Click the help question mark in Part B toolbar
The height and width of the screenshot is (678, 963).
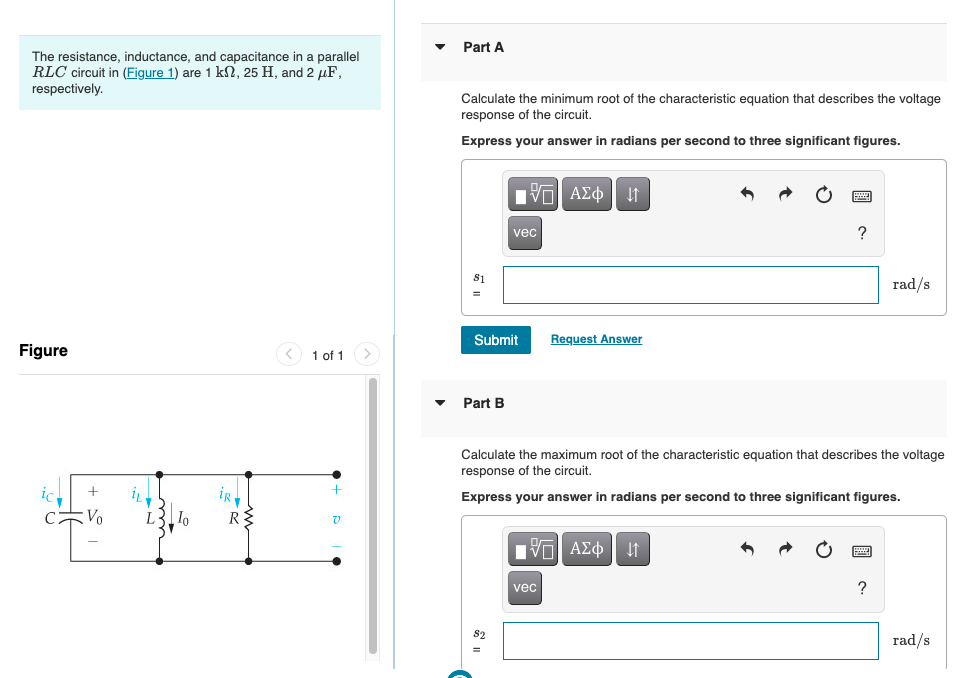[861, 588]
